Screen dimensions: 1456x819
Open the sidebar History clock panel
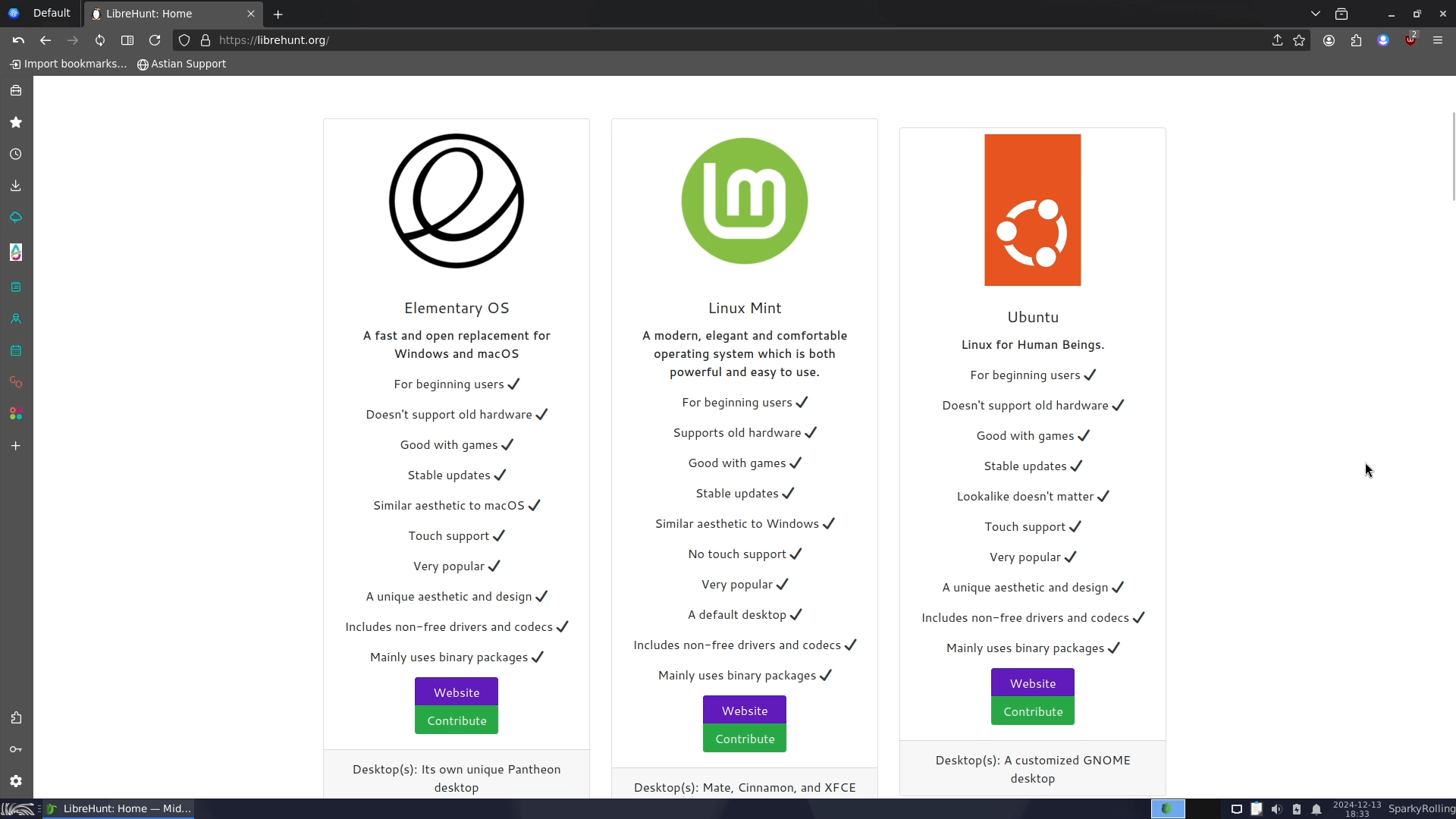[x=16, y=154]
